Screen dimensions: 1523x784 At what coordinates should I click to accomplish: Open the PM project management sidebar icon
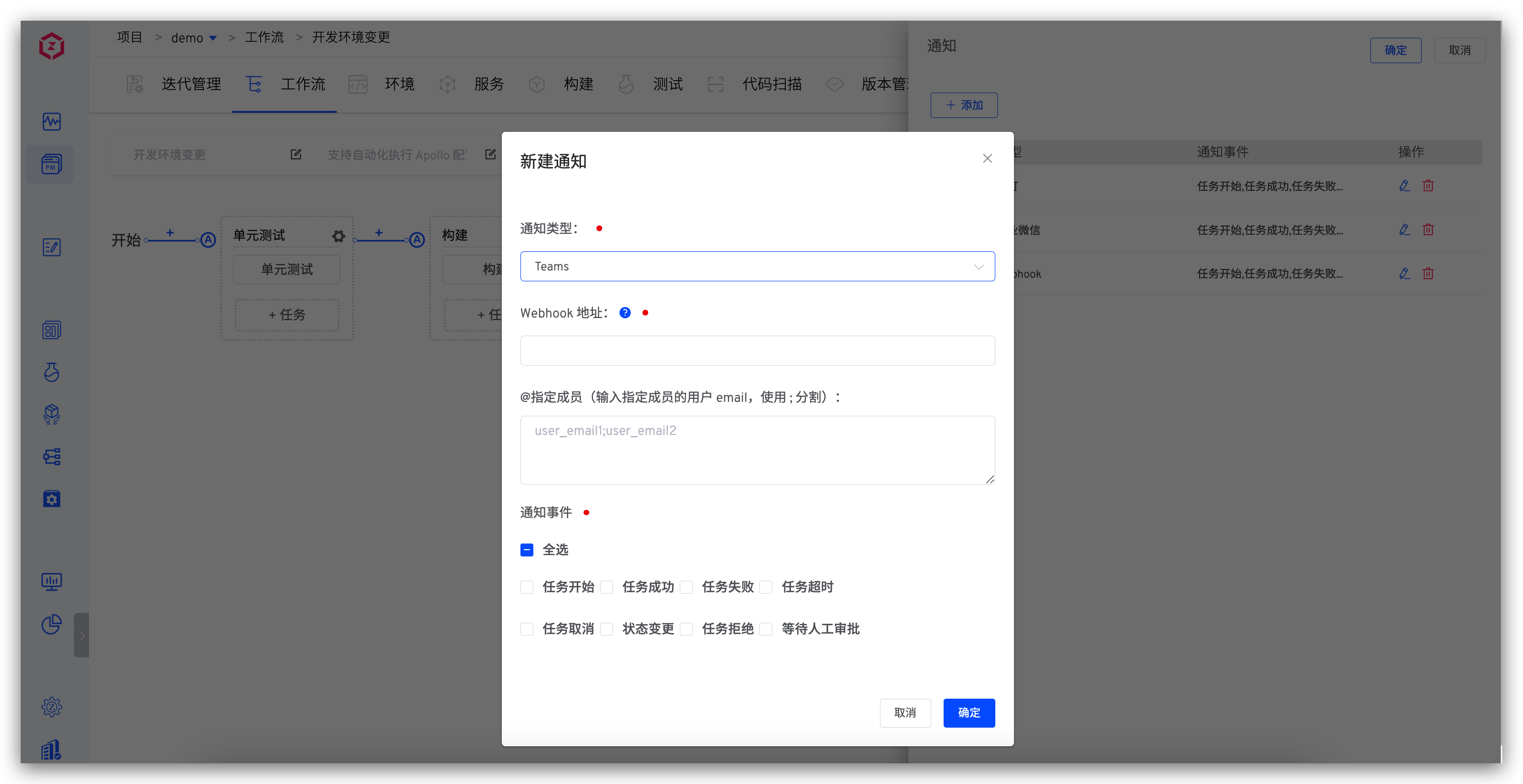click(x=51, y=164)
